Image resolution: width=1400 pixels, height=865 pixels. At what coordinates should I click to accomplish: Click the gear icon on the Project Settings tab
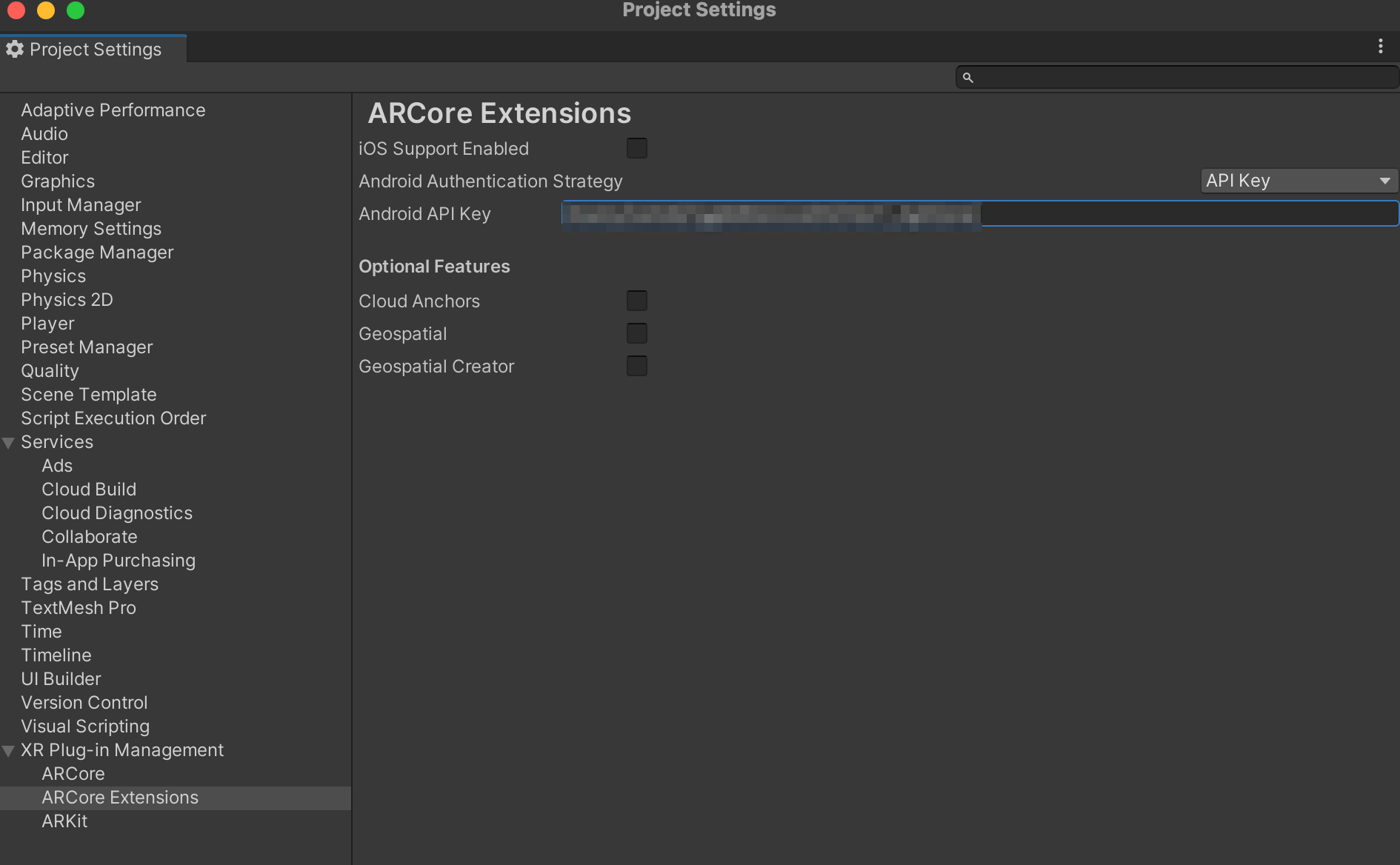click(x=15, y=49)
